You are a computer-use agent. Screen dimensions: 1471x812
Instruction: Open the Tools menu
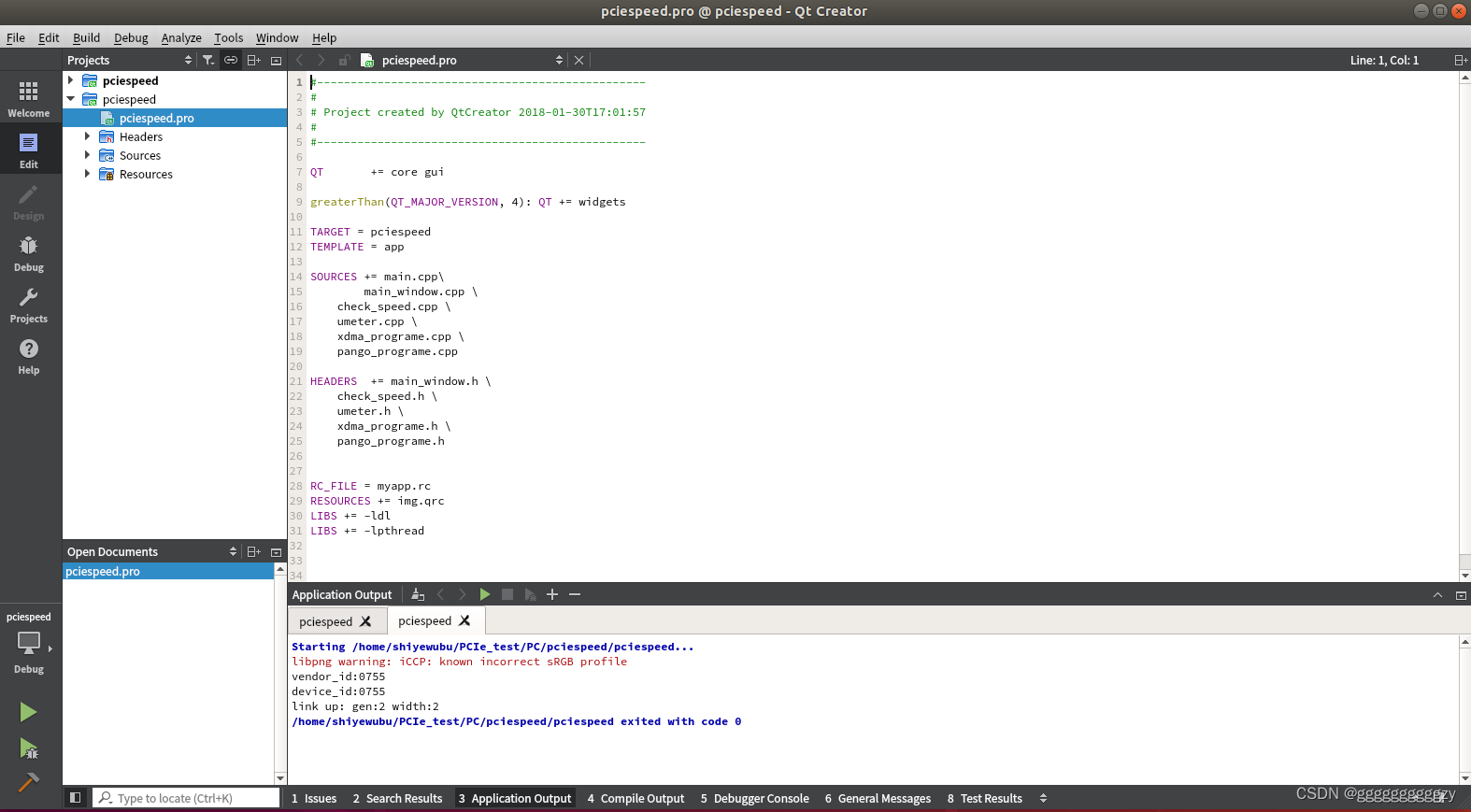pos(228,37)
